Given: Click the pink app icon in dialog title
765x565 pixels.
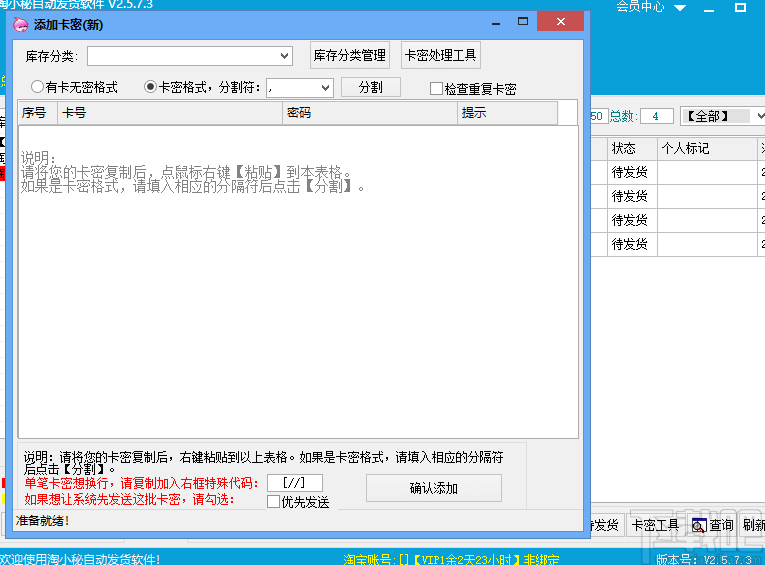Looking at the screenshot, I should point(20,24).
